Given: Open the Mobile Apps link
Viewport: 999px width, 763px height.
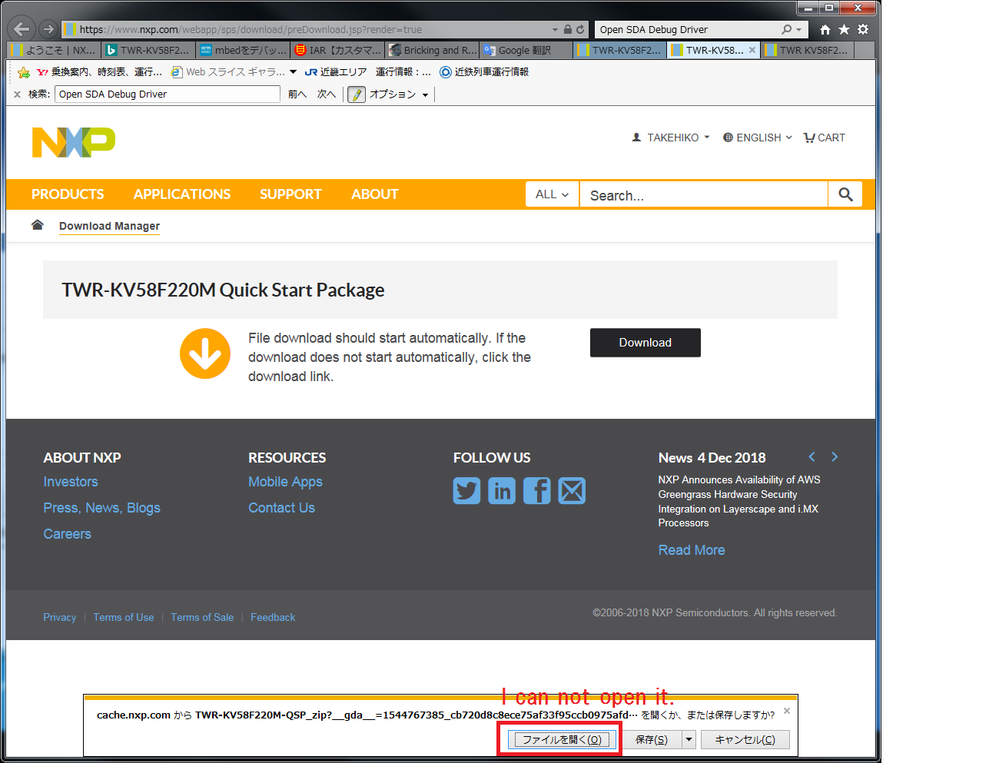Looking at the screenshot, I should [285, 482].
